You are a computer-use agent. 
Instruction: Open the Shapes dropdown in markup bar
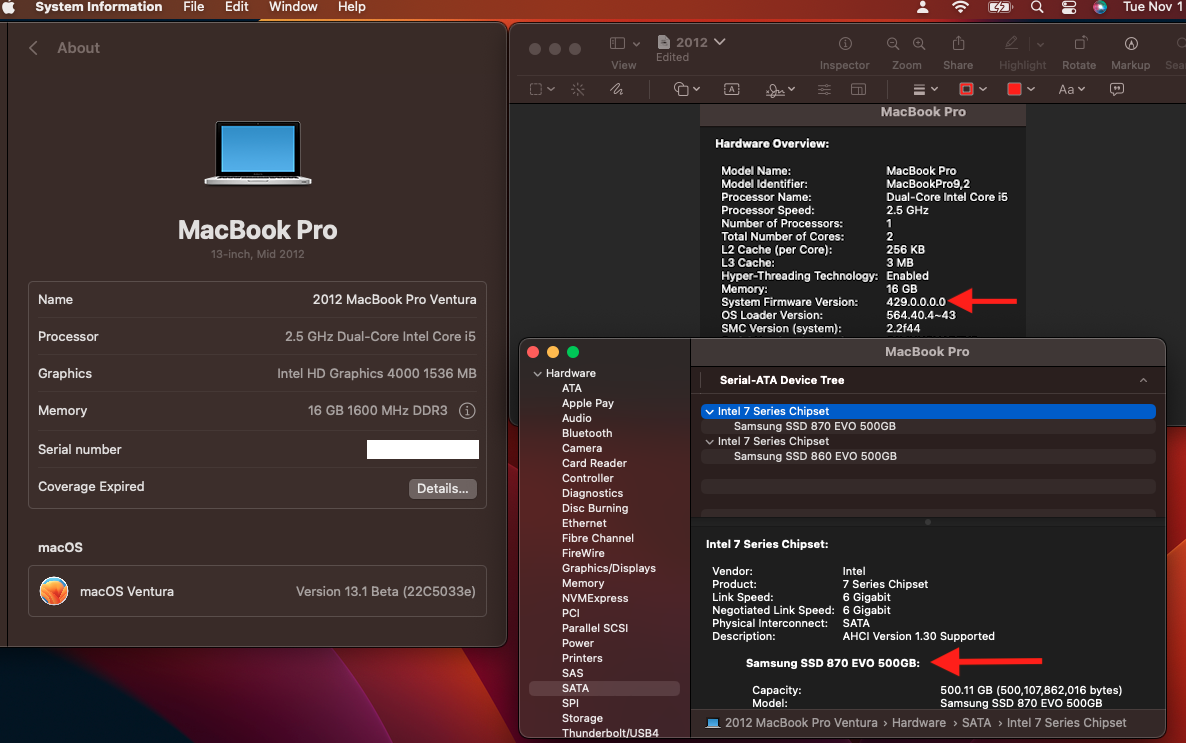point(687,89)
